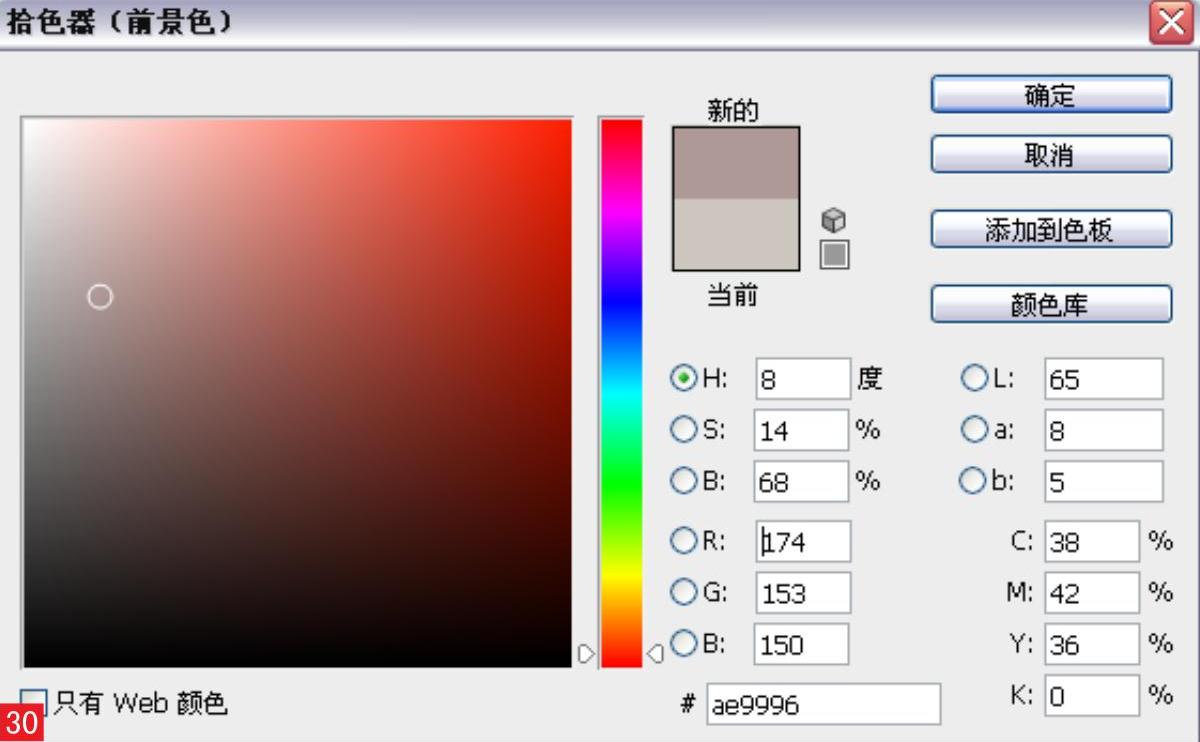Click the K black input showing 0
This screenshot has height=742, width=1200.
pos(1092,695)
